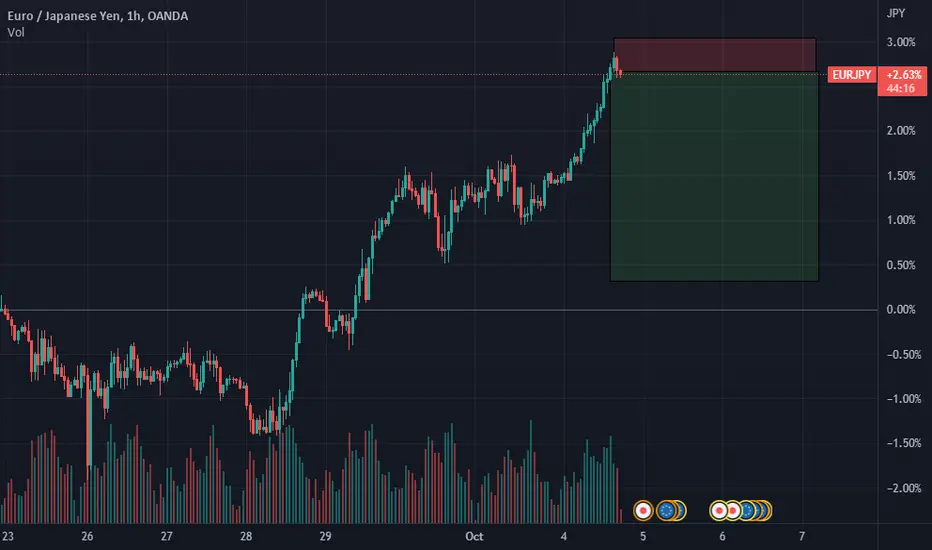Select the green profit target zone
Viewport: 932px width, 550px height.
pos(714,177)
